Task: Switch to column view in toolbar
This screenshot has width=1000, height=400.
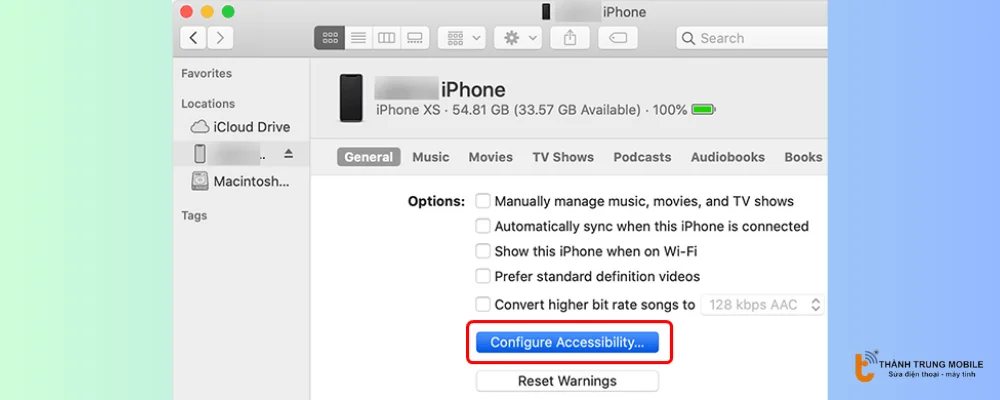Action: tap(386, 38)
